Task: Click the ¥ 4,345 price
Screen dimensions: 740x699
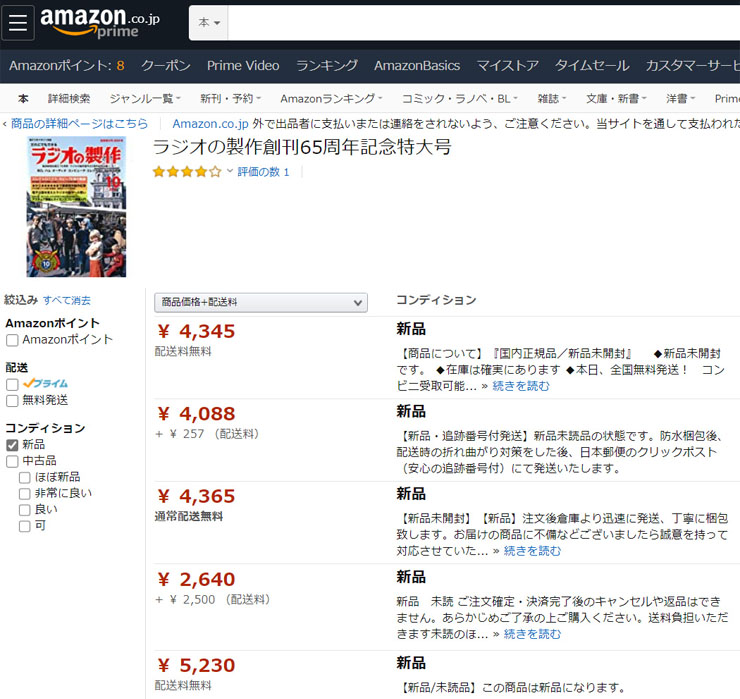Action: pyautogui.click(x=196, y=331)
